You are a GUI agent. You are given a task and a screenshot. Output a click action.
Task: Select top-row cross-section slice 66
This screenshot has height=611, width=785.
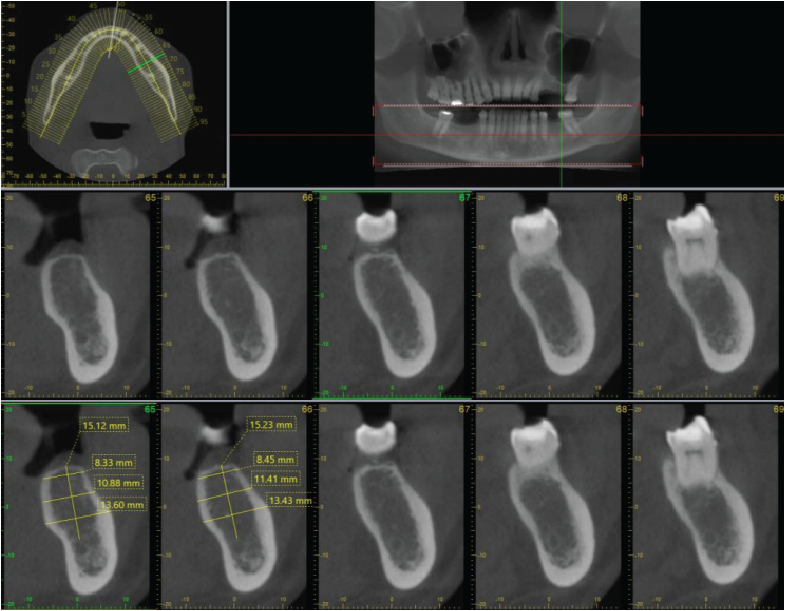coord(235,295)
